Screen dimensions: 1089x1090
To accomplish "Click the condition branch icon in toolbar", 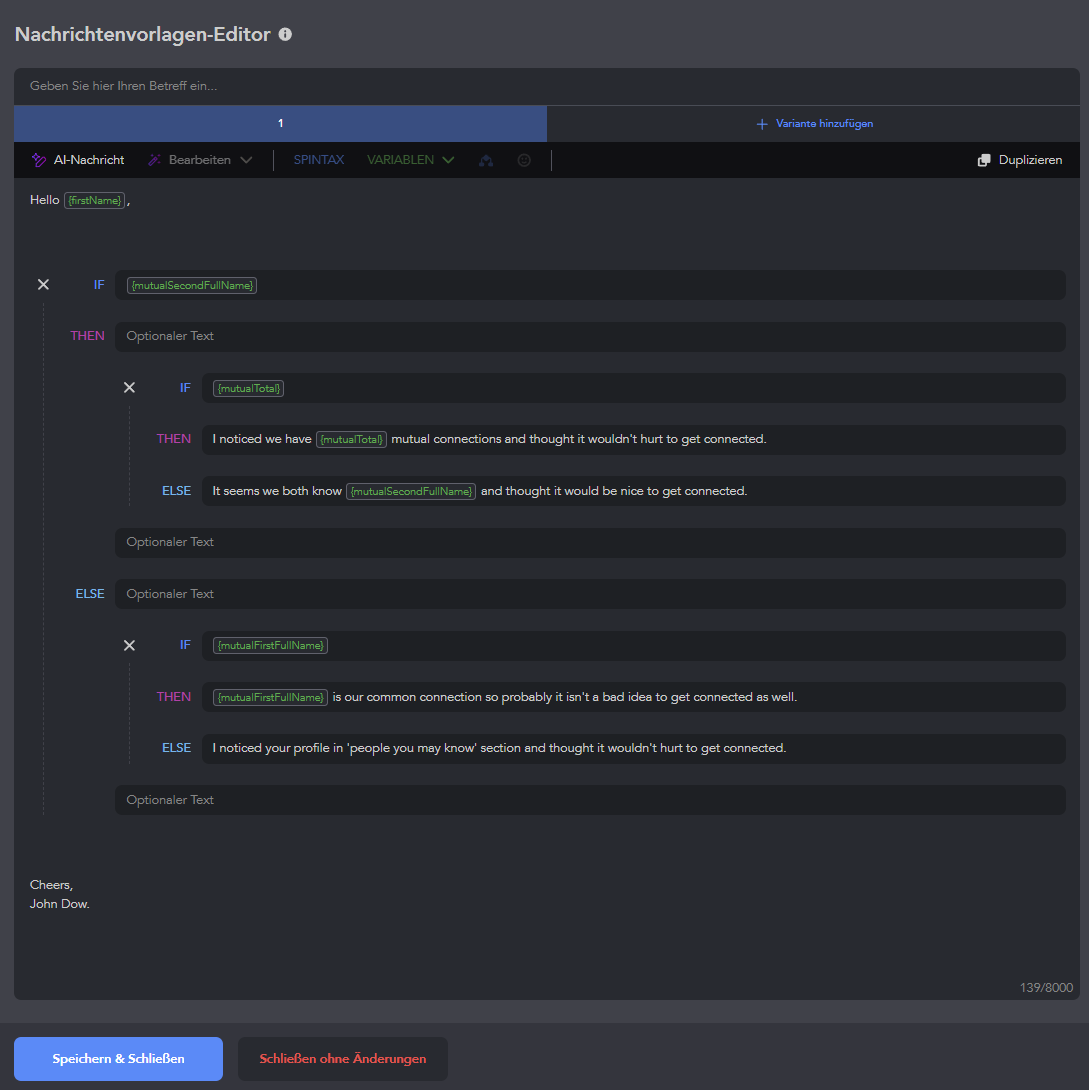I will [x=486, y=161].
